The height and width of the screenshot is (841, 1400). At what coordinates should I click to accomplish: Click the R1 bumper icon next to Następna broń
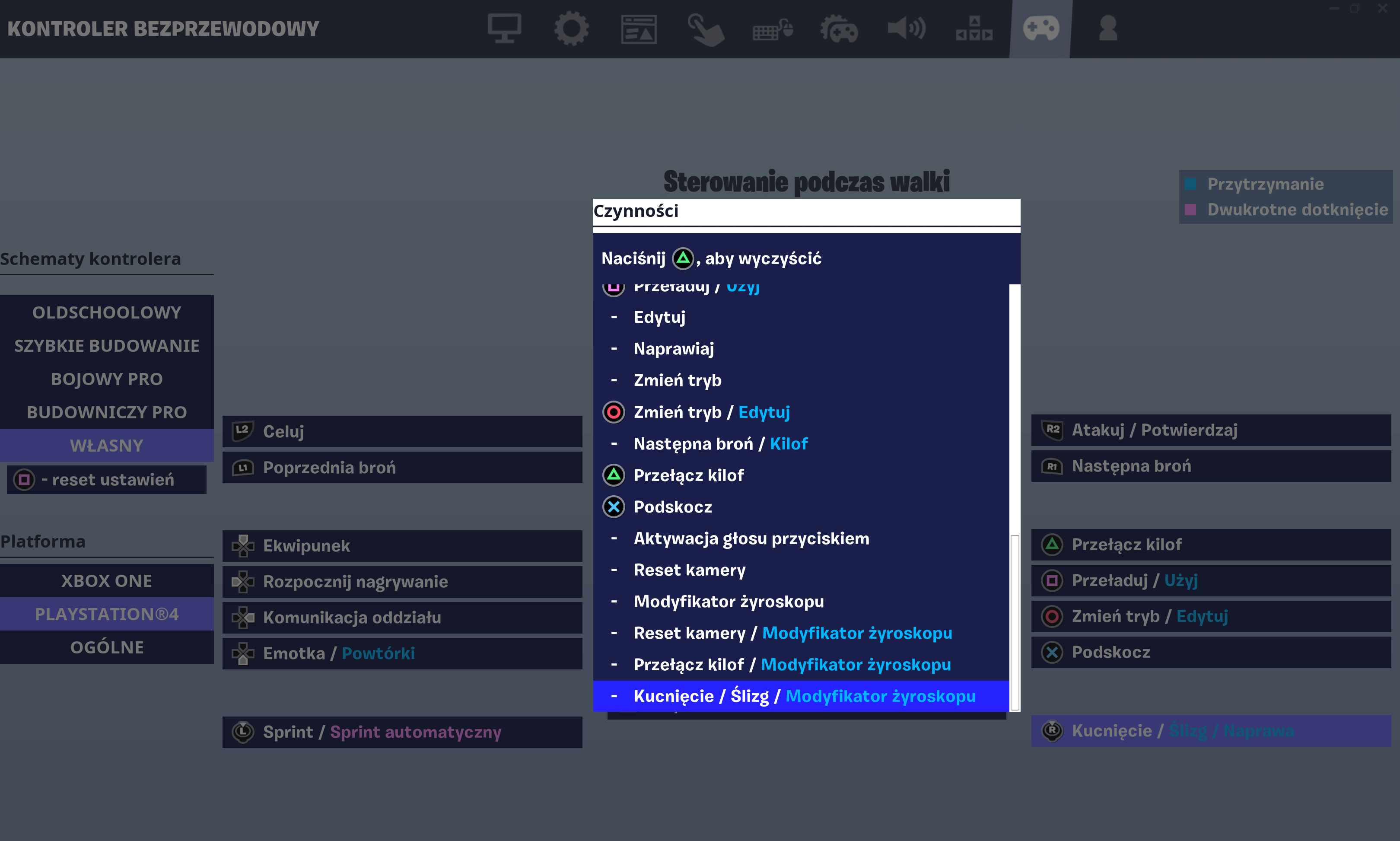pyautogui.click(x=1052, y=466)
